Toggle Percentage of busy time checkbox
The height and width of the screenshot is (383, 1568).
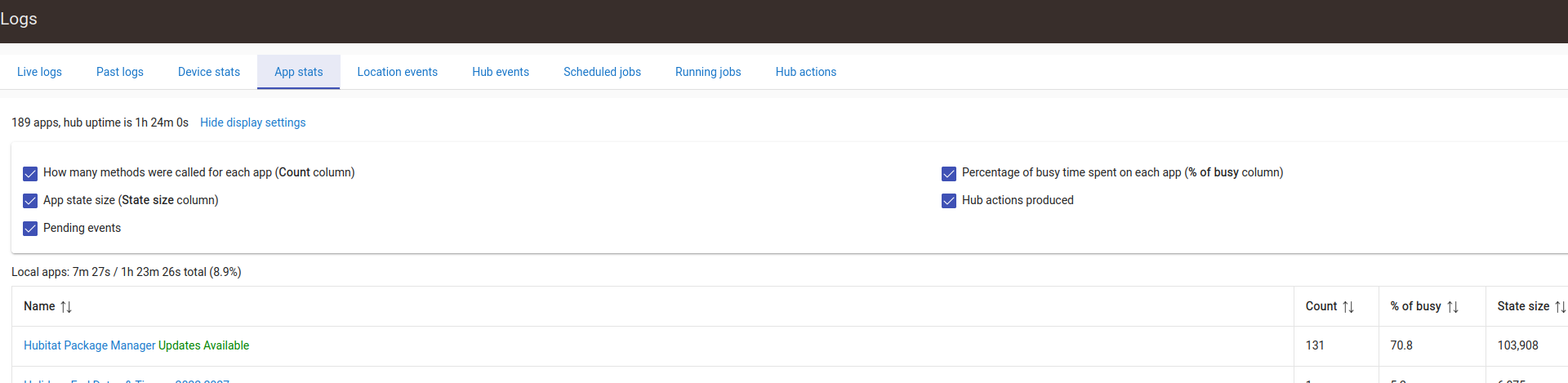[x=949, y=173]
